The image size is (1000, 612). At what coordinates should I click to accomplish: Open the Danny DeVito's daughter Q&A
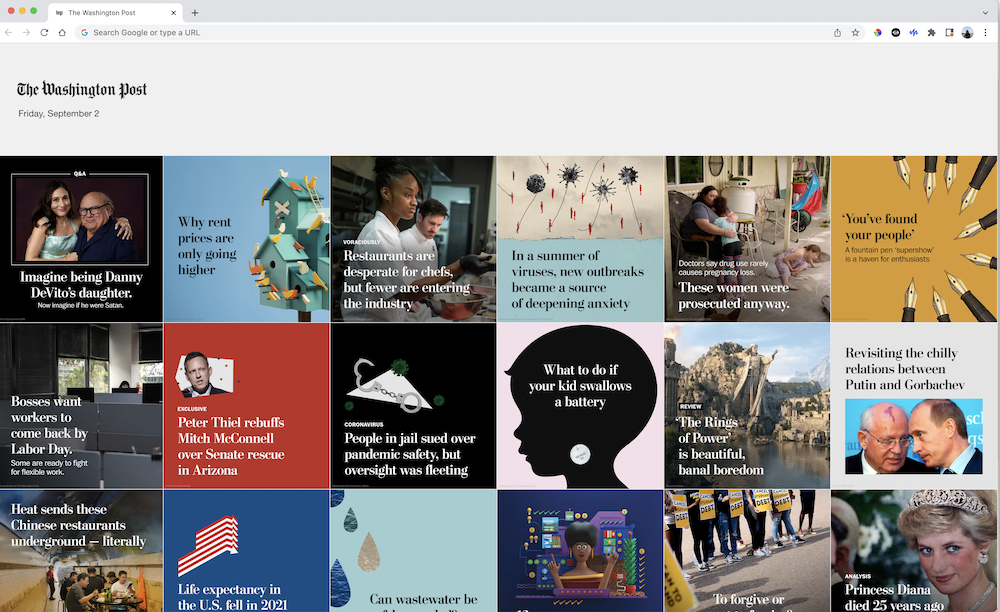tap(81, 239)
